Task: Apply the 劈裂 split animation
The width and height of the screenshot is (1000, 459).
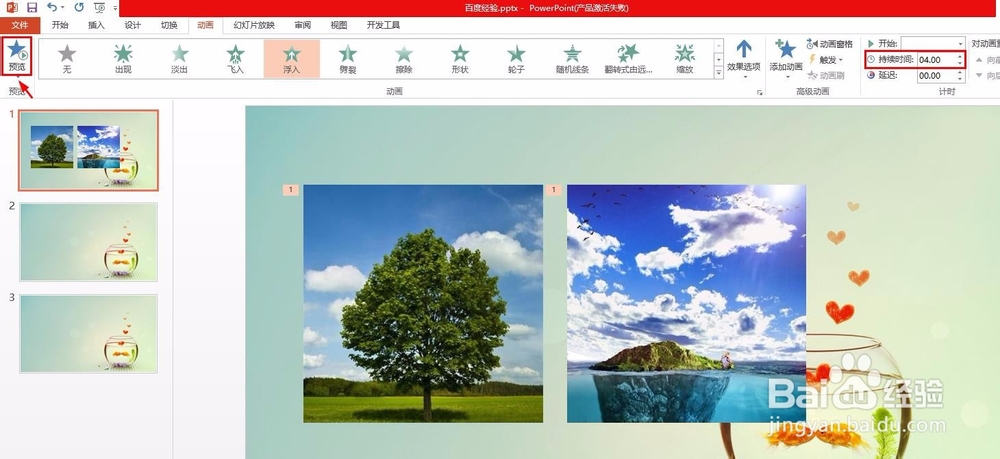Action: [x=348, y=59]
